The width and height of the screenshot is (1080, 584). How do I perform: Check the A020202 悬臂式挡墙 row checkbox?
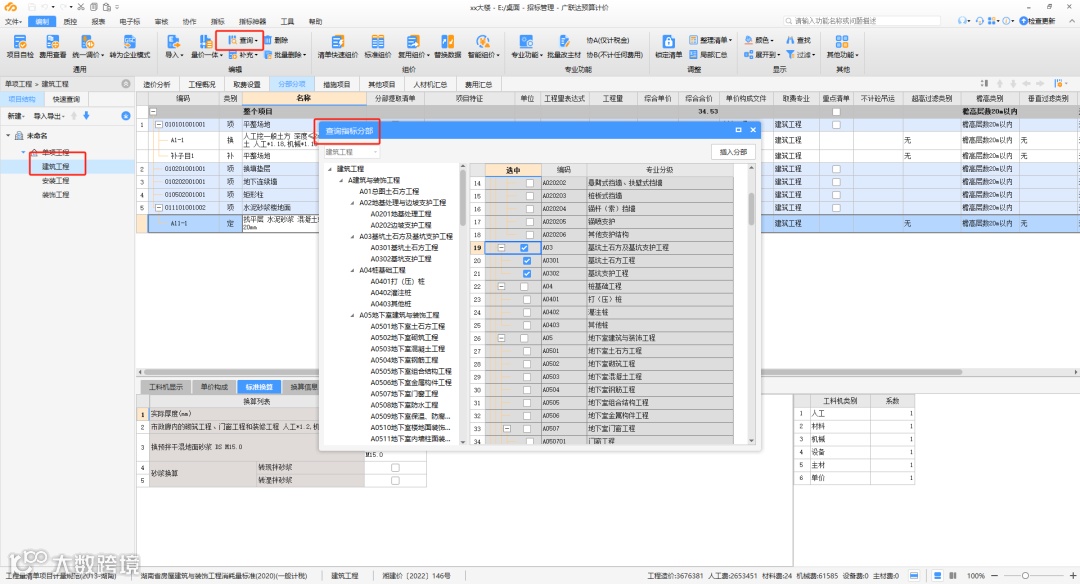click(530, 183)
